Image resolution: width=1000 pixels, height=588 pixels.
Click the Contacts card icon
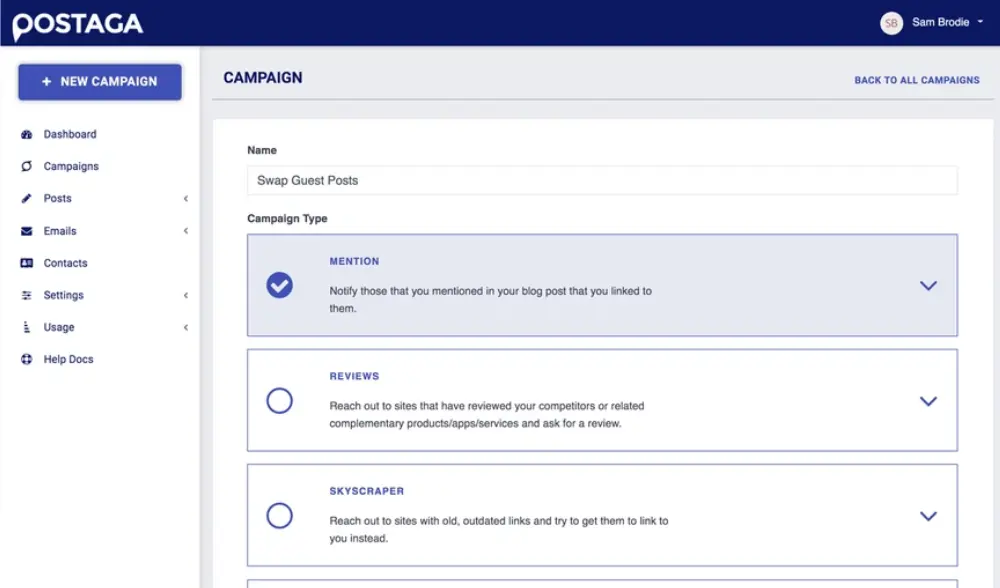point(27,263)
